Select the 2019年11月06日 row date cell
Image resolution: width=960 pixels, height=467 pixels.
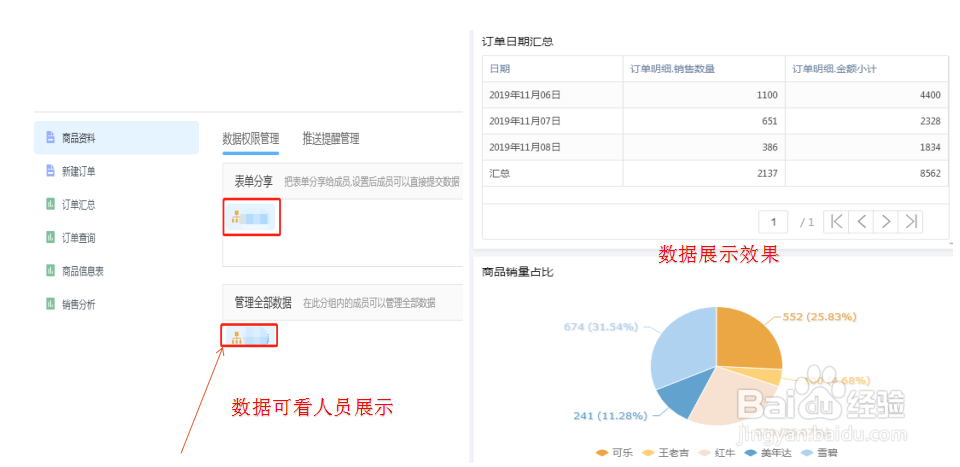pos(553,95)
